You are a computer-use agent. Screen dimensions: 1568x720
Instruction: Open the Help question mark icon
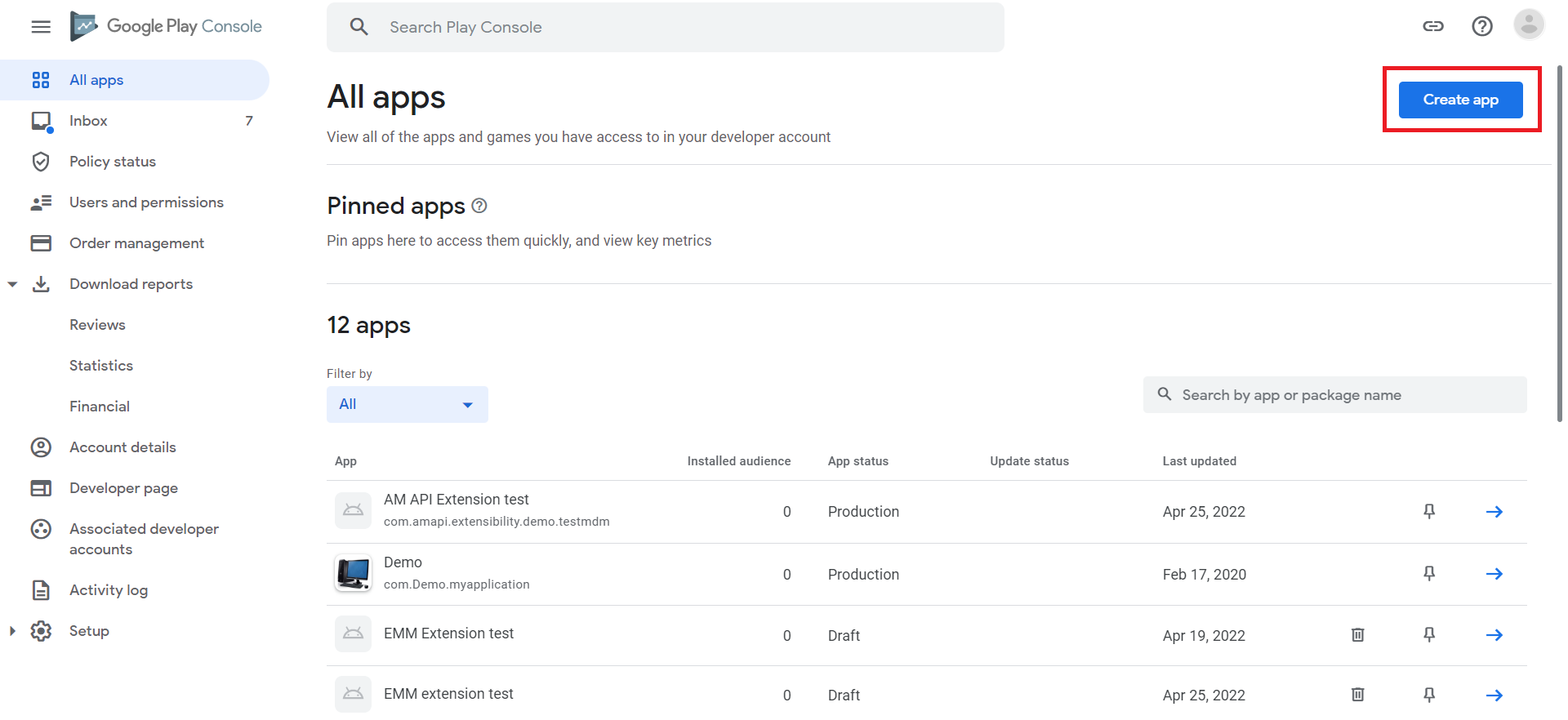pos(1482,26)
